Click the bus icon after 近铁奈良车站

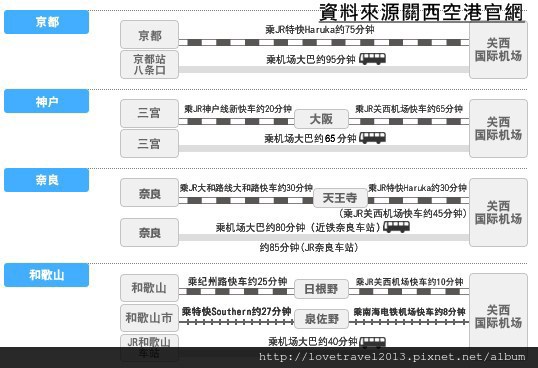(396, 227)
